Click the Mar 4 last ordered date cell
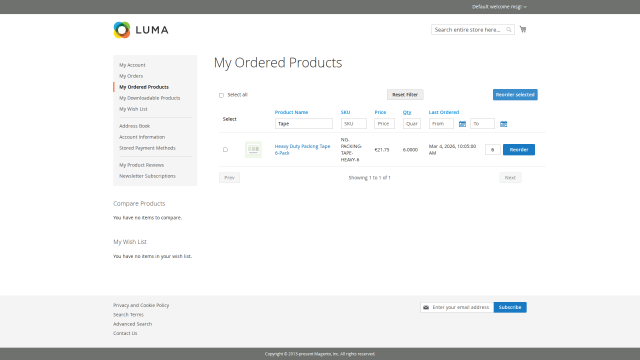 tap(452, 150)
